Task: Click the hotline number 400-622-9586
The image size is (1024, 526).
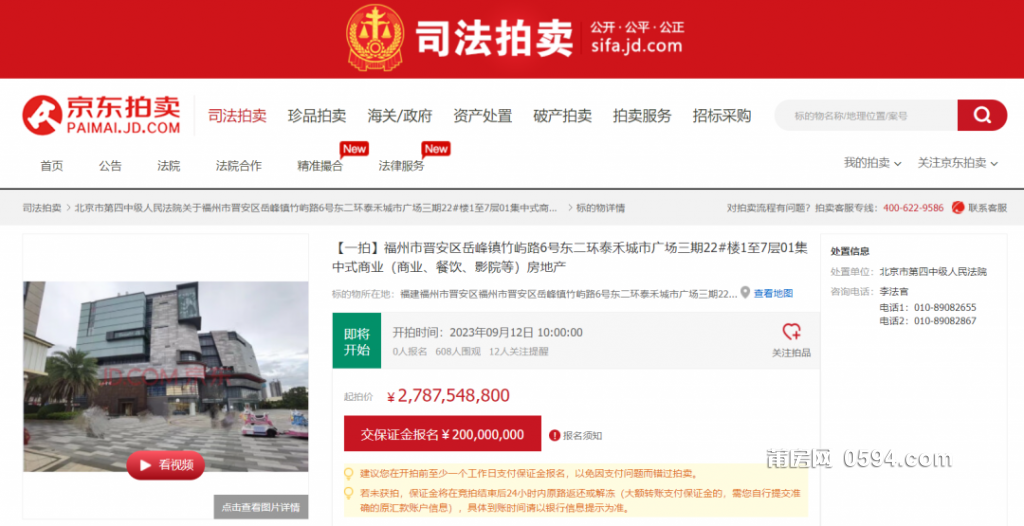Action: (x=913, y=208)
